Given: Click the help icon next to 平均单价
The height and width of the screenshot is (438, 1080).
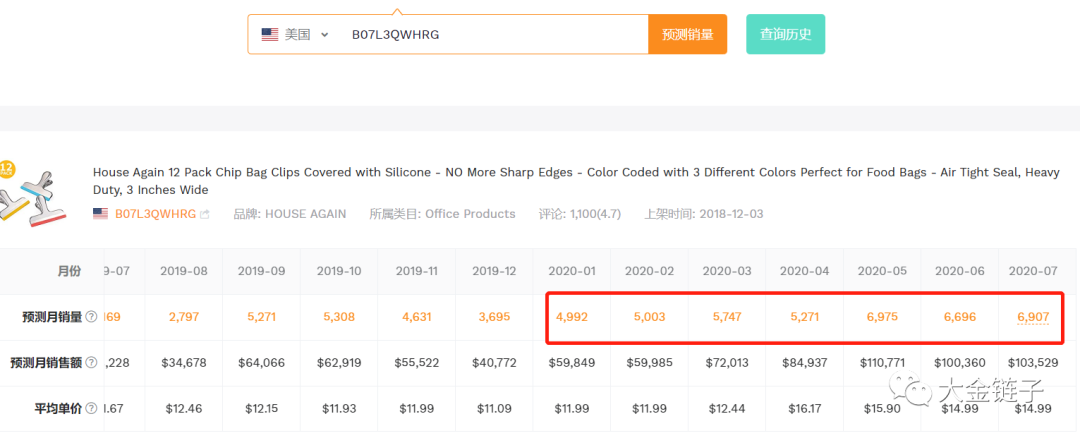Looking at the screenshot, I should tap(91, 407).
